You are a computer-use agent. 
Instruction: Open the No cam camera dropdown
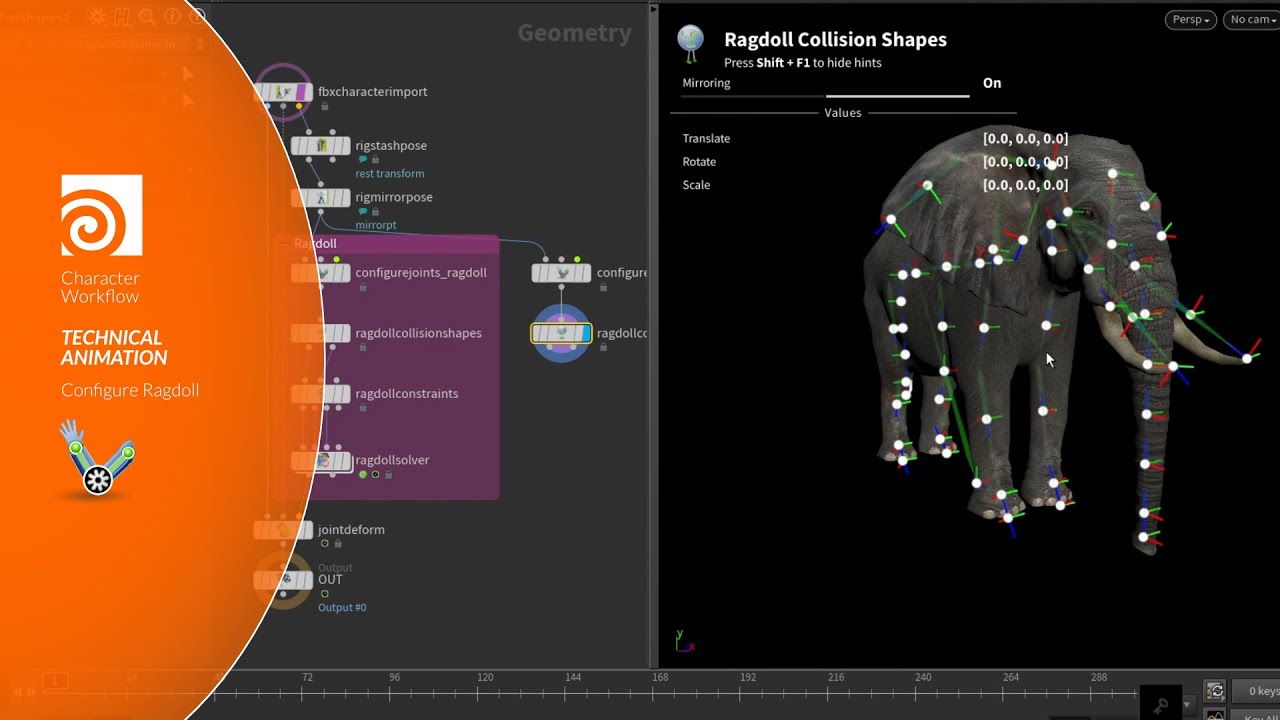click(x=1251, y=19)
